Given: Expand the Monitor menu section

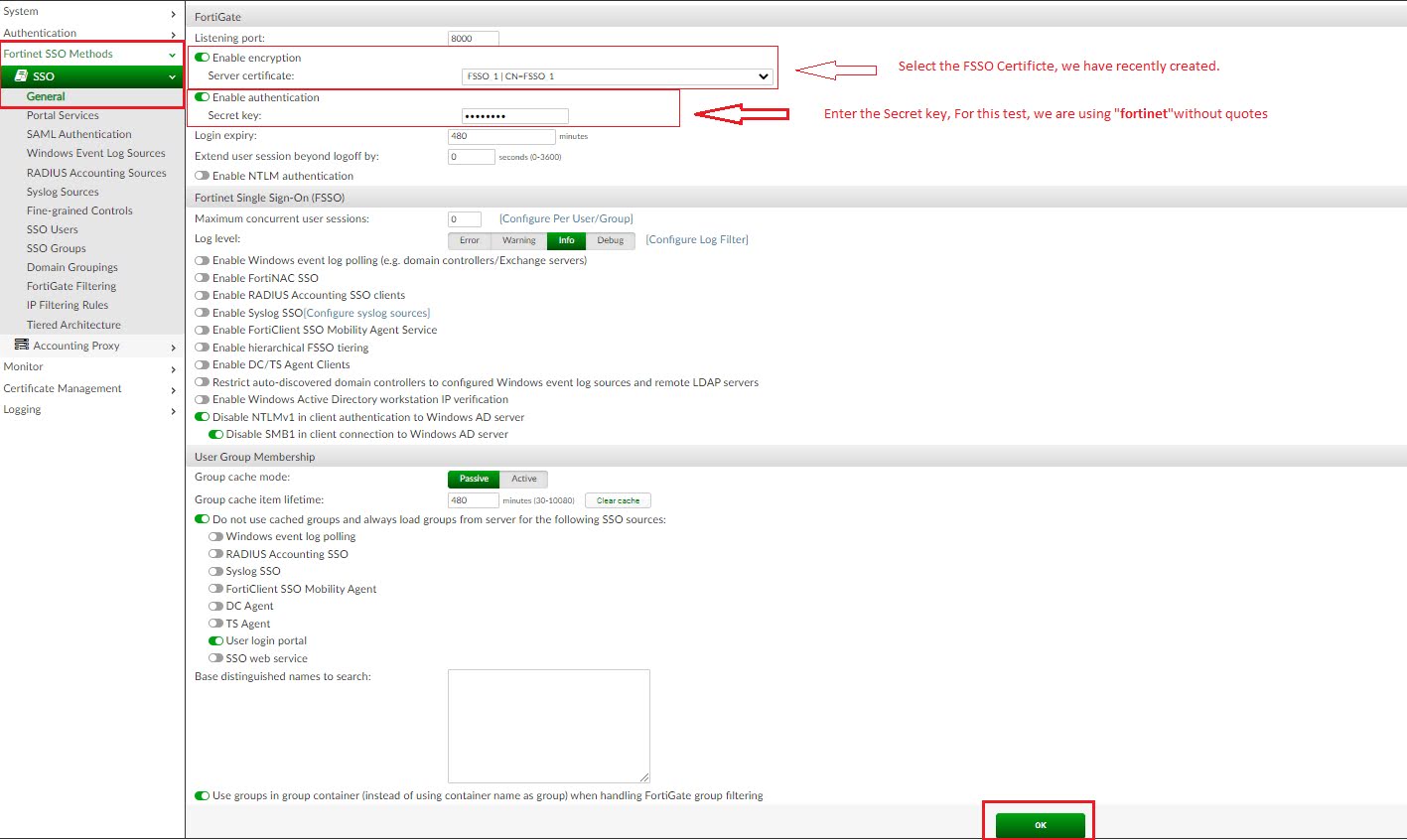Looking at the screenshot, I should point(173,367).
